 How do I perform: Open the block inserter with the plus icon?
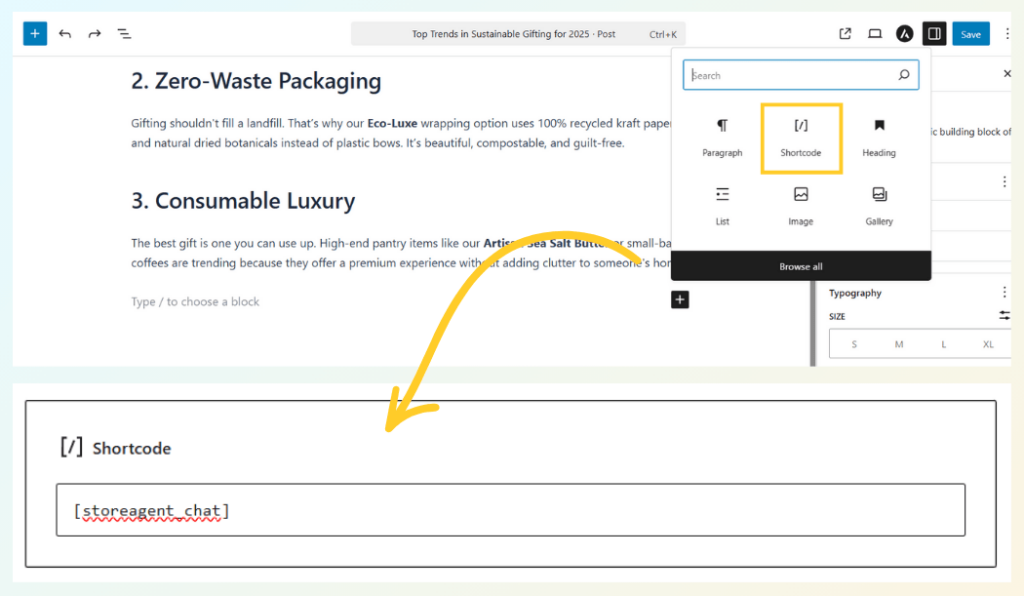click(34, 33)
